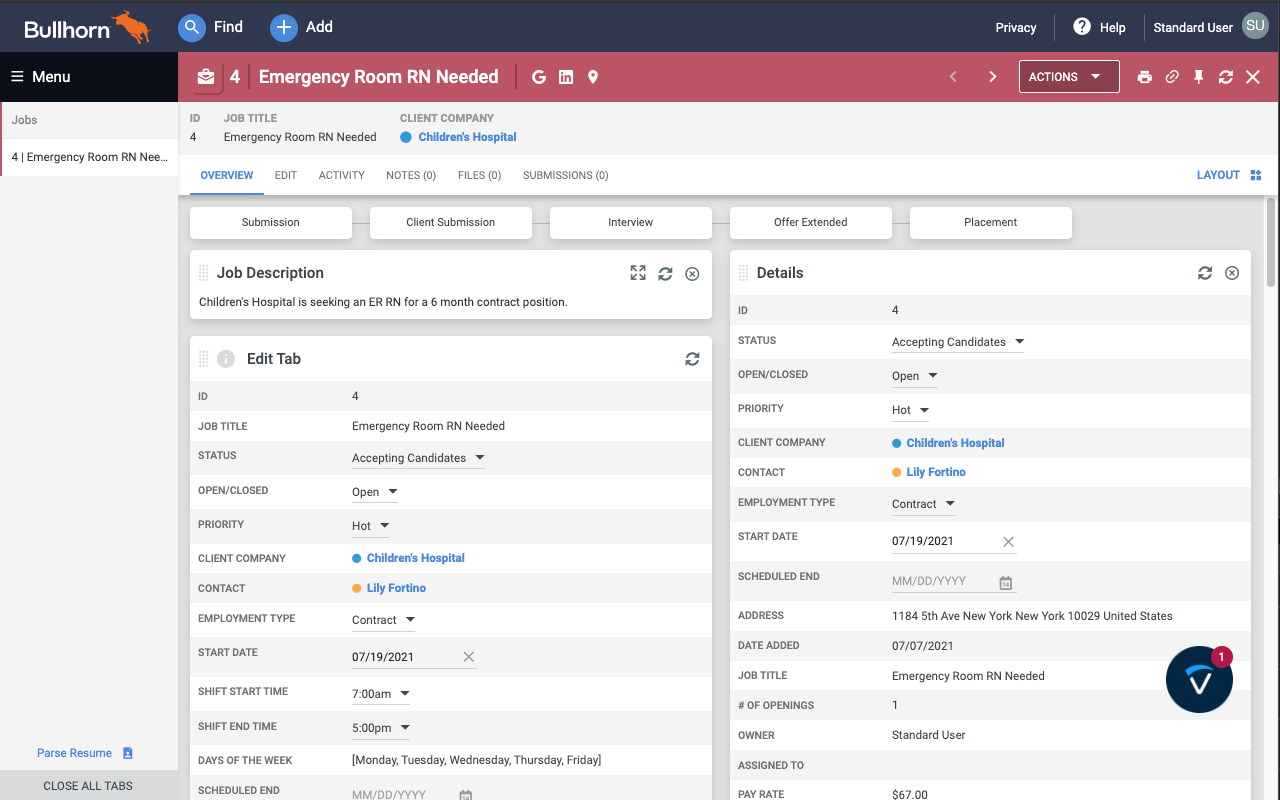Open the Actions dropdown
Image resolution: width=1280 pixels, height=800 pixels.
1069,77
